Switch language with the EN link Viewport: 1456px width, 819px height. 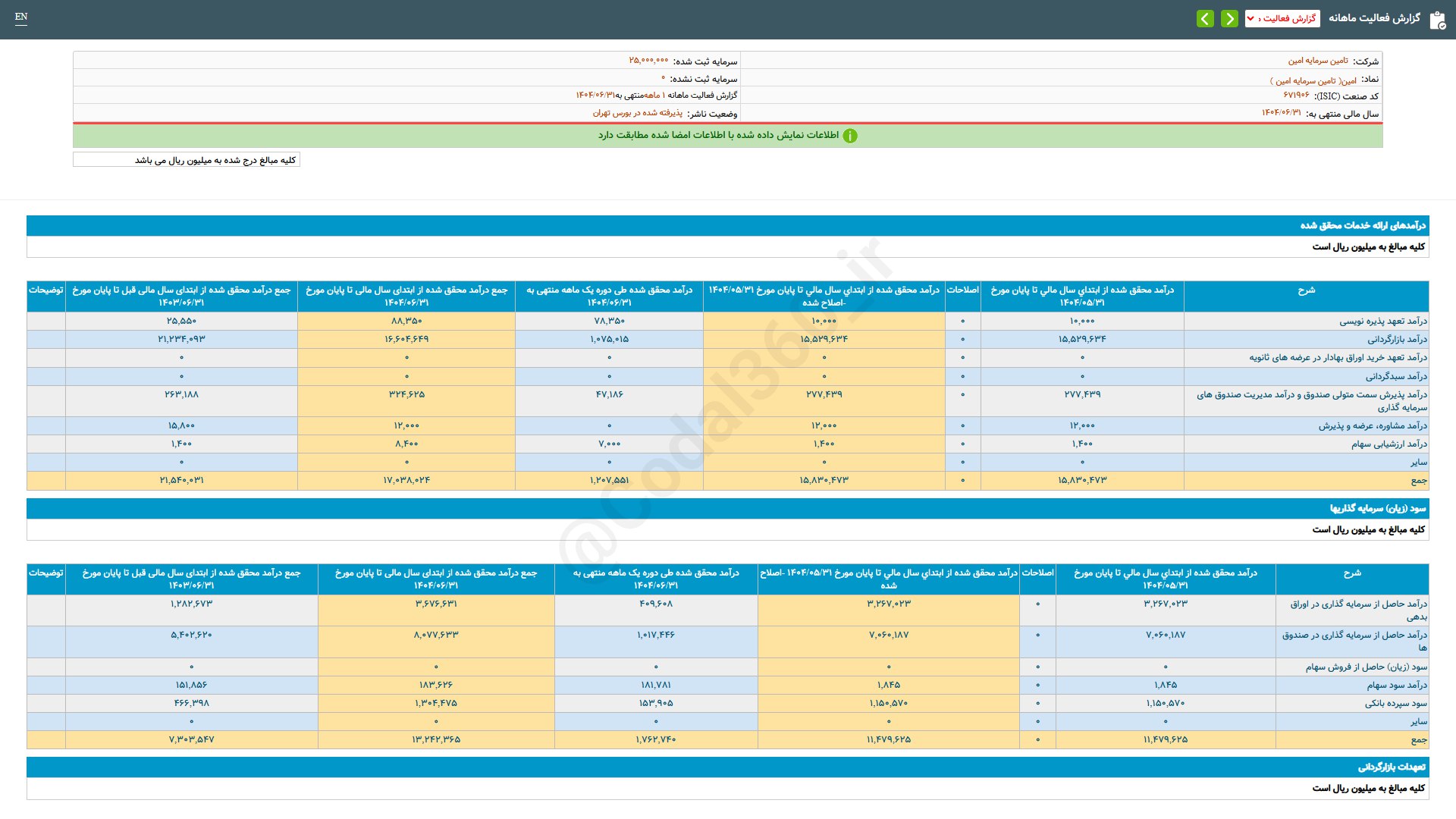(x=21, y=17)
